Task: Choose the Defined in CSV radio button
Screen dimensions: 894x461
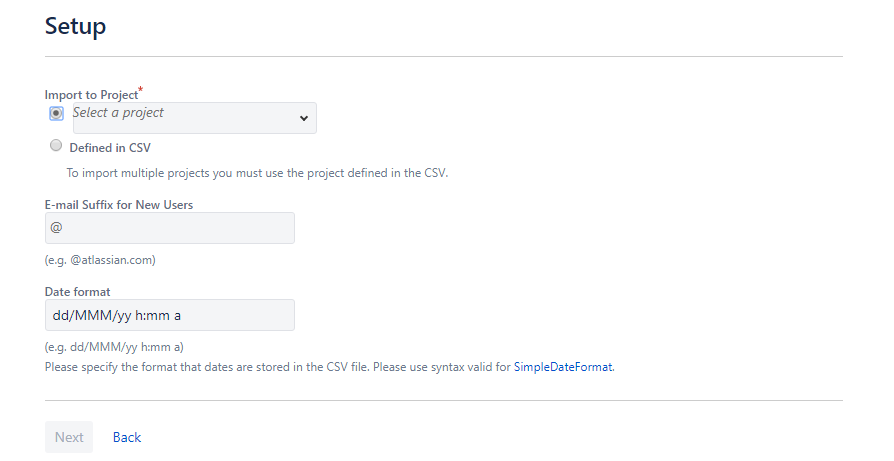Action: (56, 145)
